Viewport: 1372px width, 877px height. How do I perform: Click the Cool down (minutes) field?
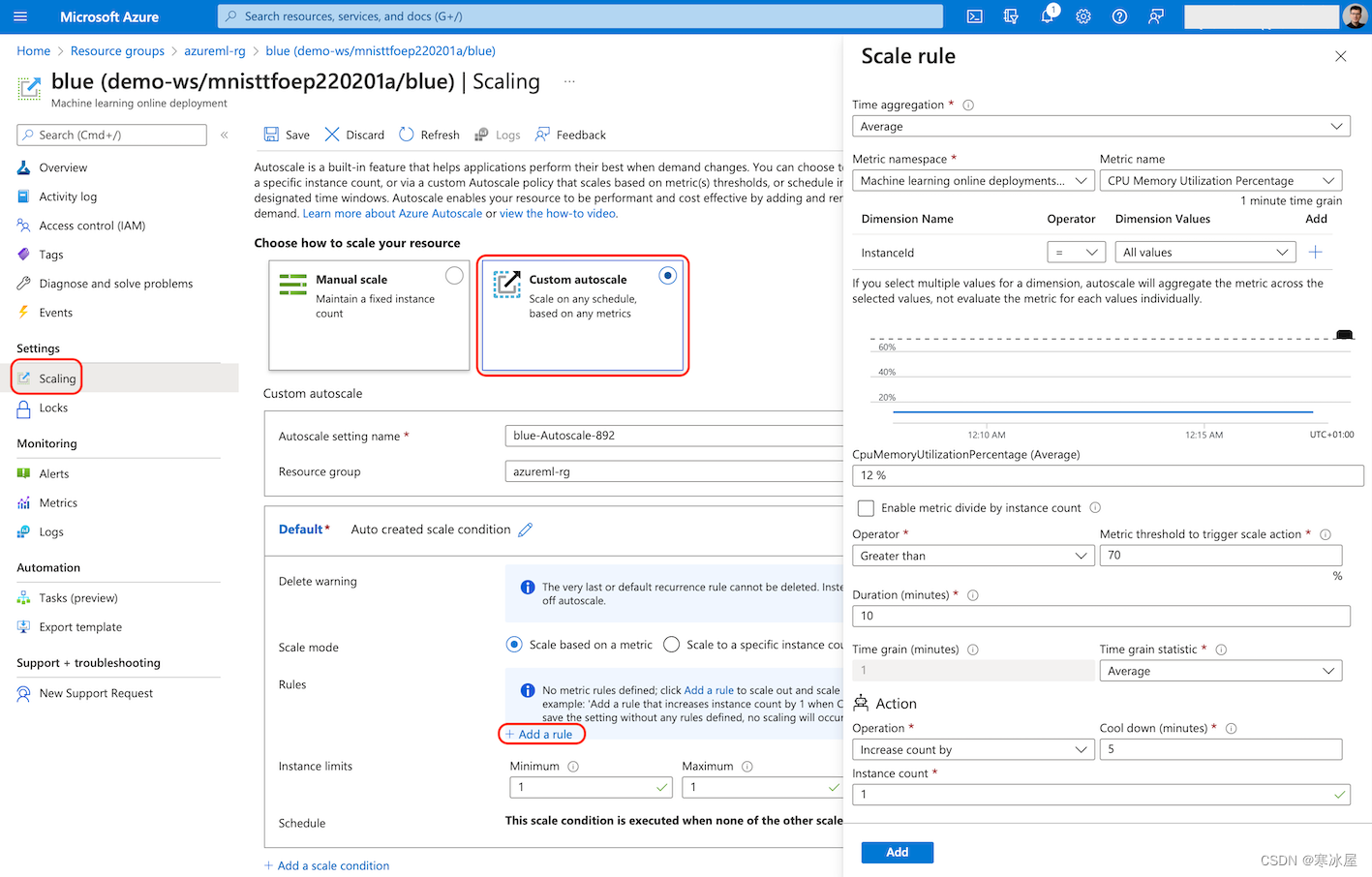click(1221, 749)
